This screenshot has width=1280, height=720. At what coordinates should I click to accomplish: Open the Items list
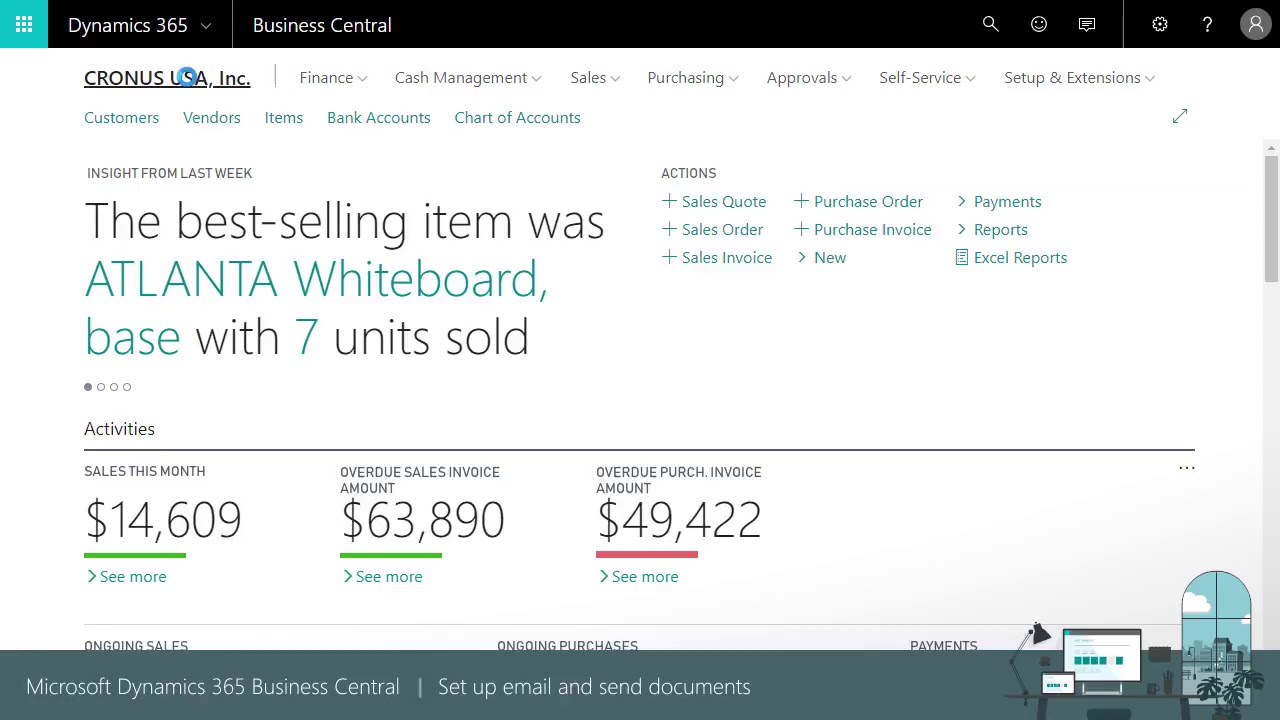pyautogui.click(x=283, y=117)
